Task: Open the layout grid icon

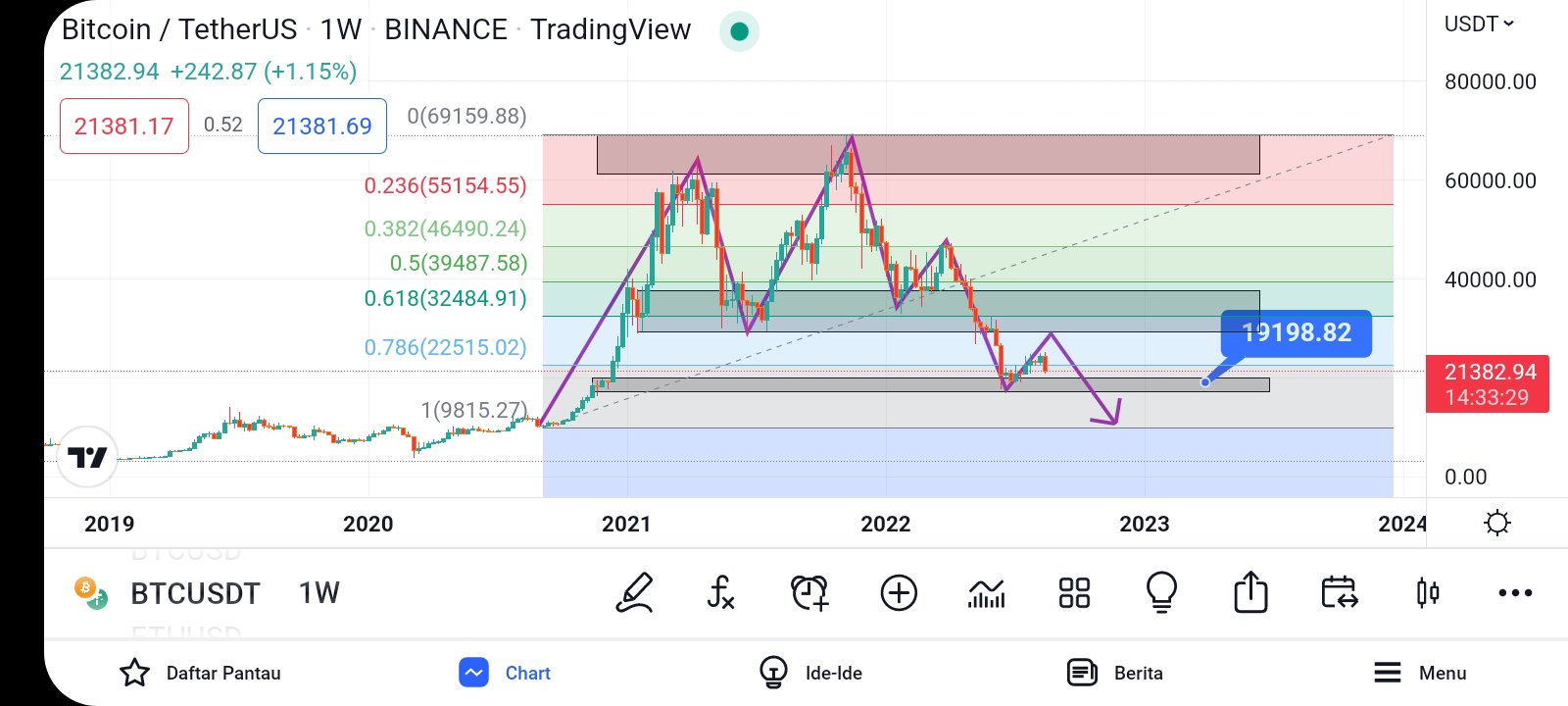Action: [x=1074, y=592]
